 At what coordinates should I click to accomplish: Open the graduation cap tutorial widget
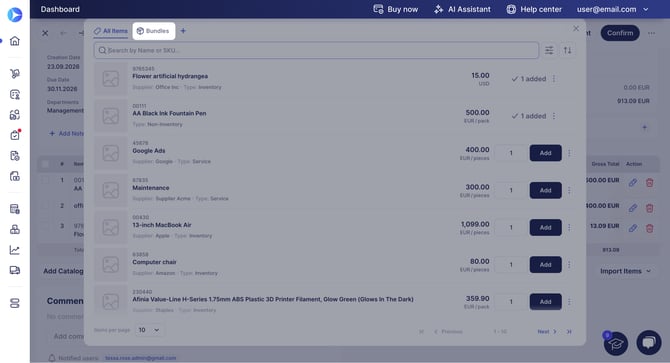616,343
